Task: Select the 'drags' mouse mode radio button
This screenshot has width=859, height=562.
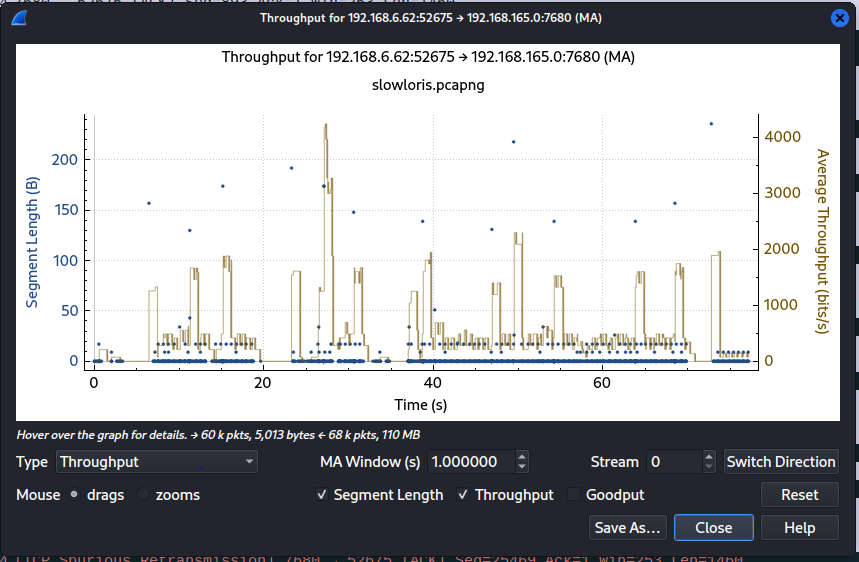Action: 74,495
